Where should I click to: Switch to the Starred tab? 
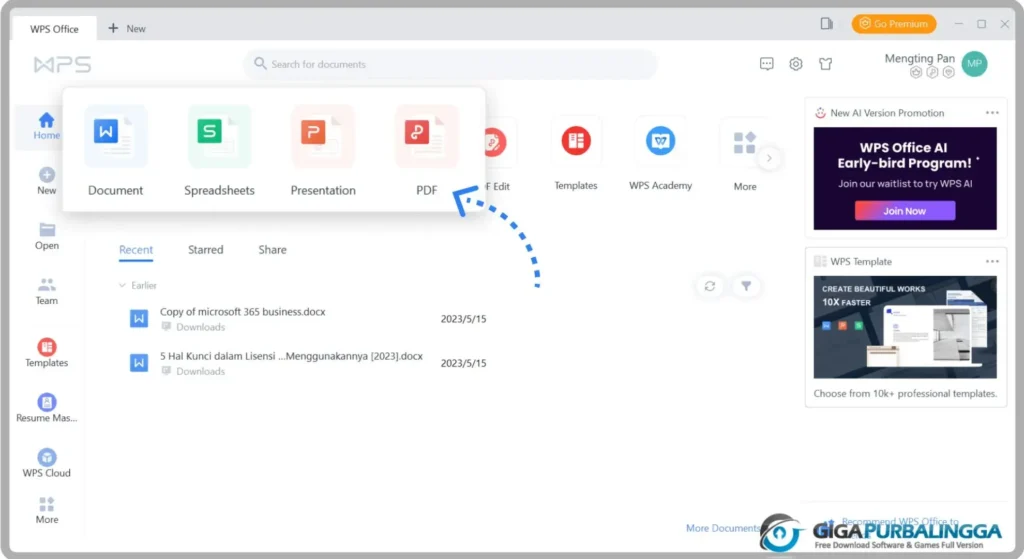pos(206,249)
